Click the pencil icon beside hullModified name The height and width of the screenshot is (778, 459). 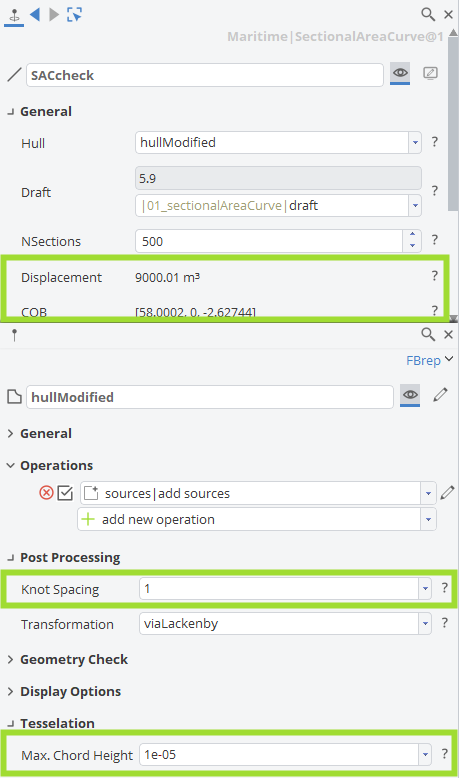tap(440, 395)
